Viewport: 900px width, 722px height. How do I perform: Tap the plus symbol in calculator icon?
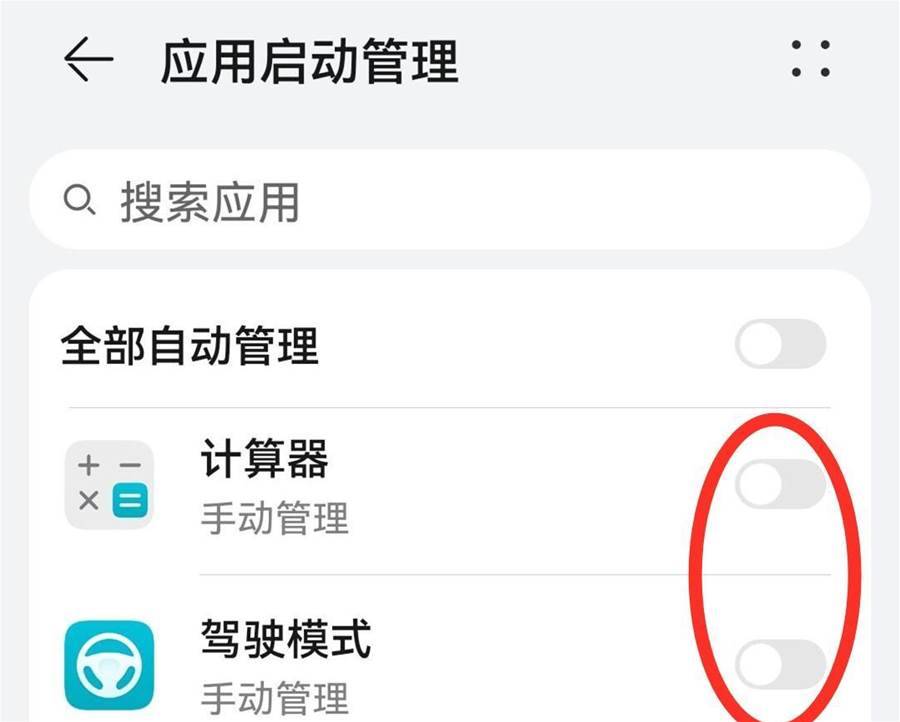89,465
